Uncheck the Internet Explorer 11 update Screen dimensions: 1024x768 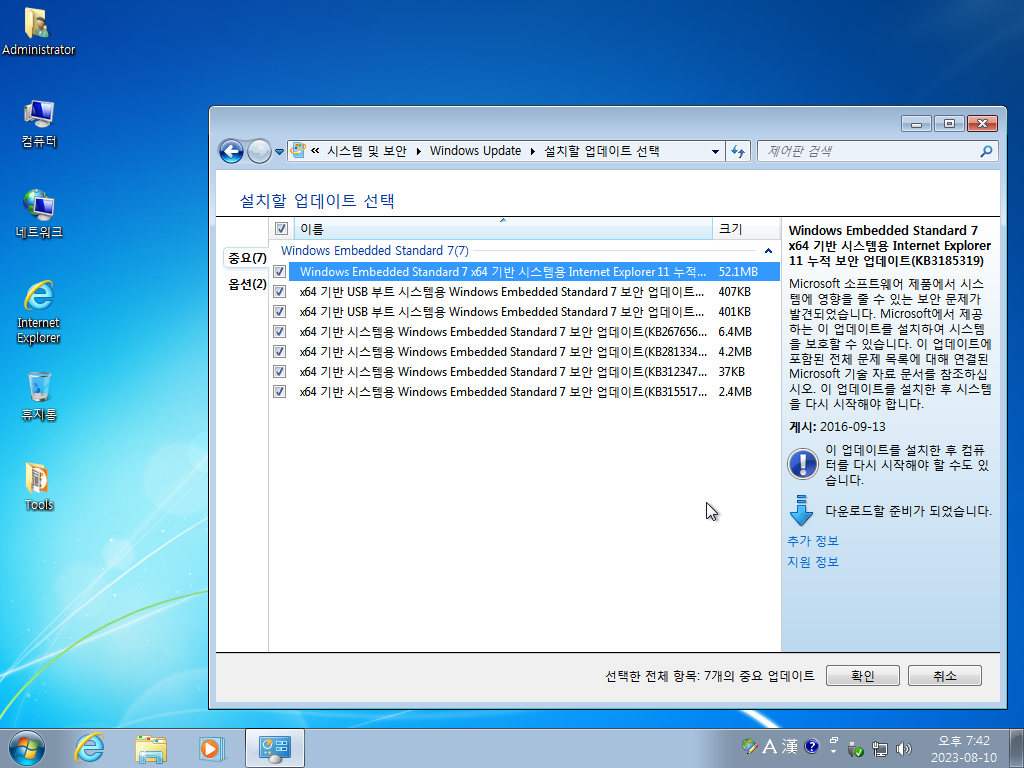(280, 272)
